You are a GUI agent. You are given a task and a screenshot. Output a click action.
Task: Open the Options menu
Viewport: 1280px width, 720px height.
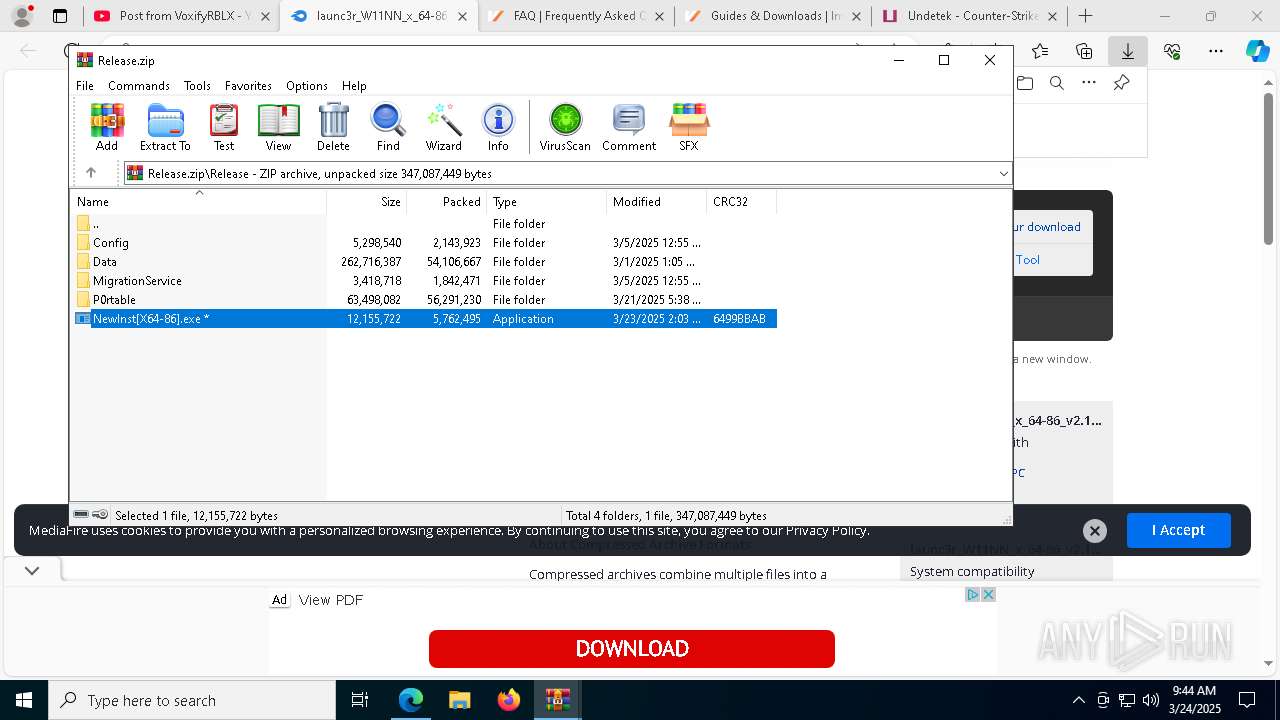pos(307,86)
